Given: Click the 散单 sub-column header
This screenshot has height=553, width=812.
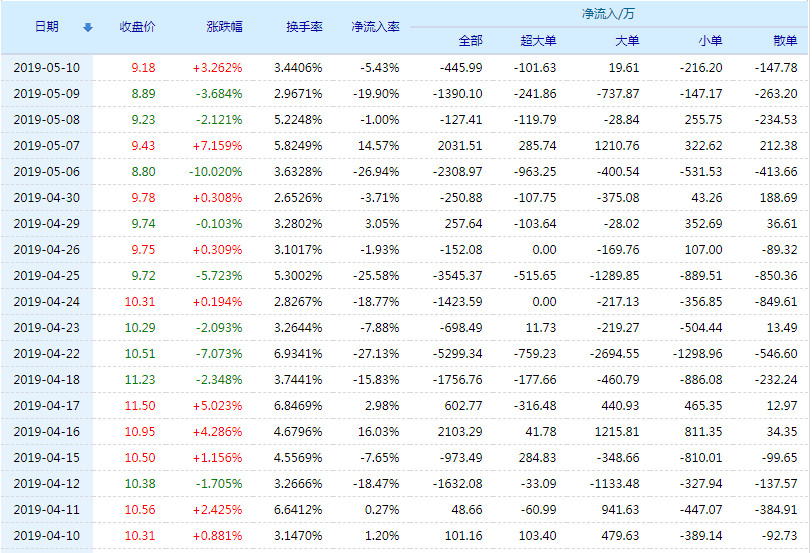Looking at the screenshot, I should coord(785,41).
